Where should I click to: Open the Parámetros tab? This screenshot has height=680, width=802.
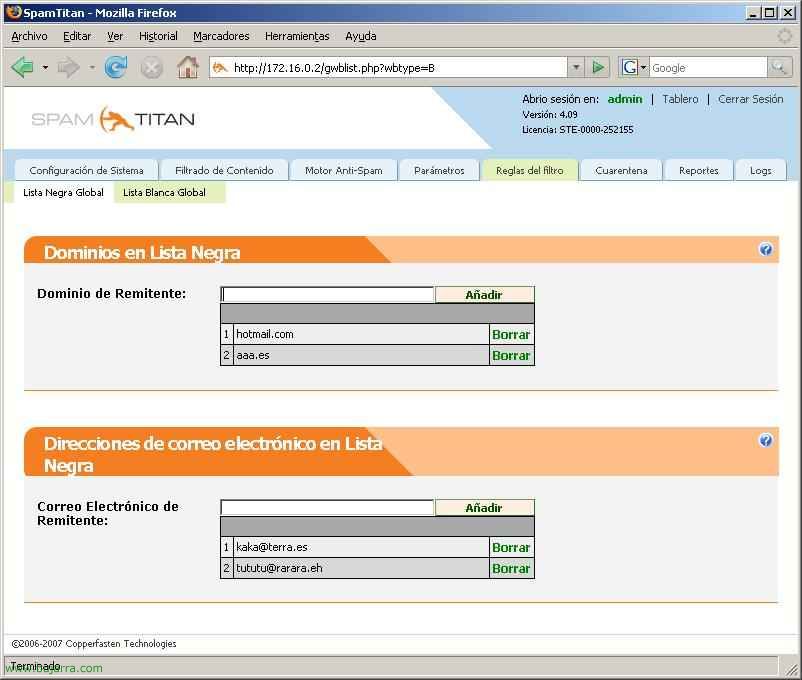click(x=439, y=170)
